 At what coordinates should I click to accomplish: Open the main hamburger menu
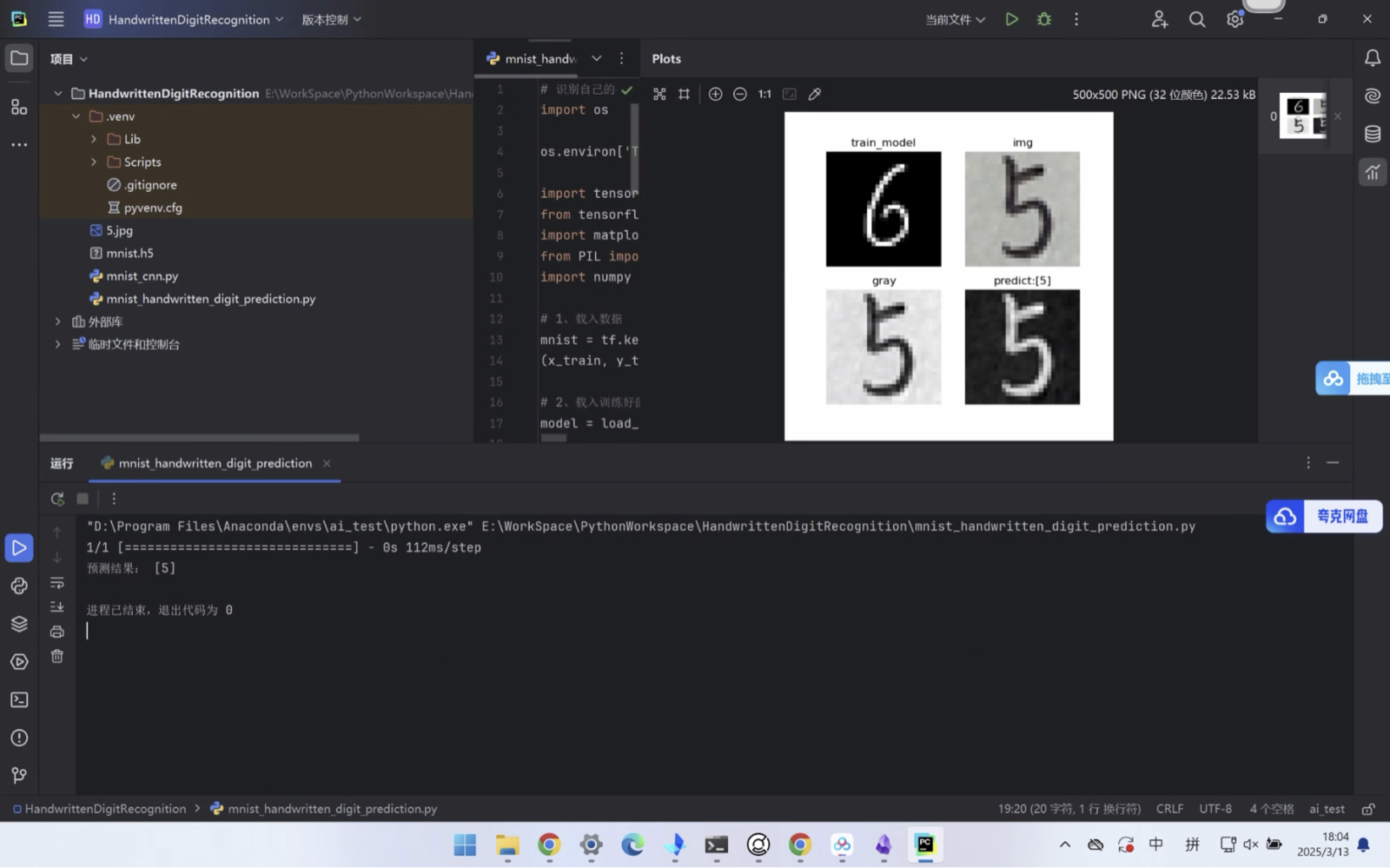click(x=56, y=19)
